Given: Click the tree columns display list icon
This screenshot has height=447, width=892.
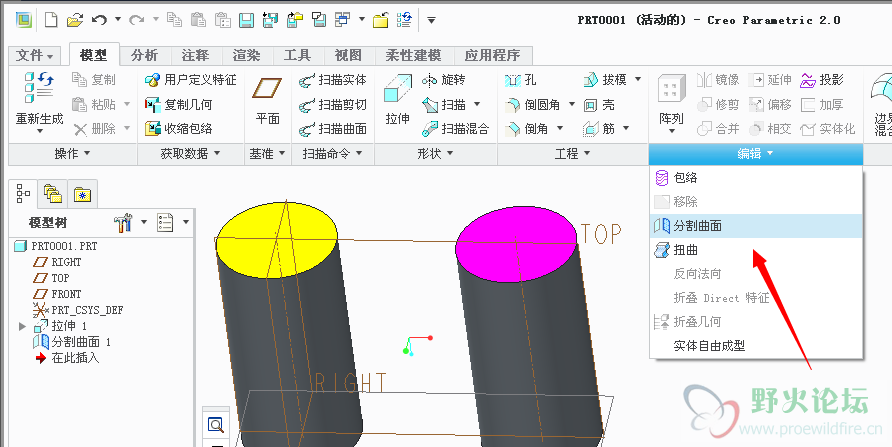Looking at the screenshot, I should 165,222.
